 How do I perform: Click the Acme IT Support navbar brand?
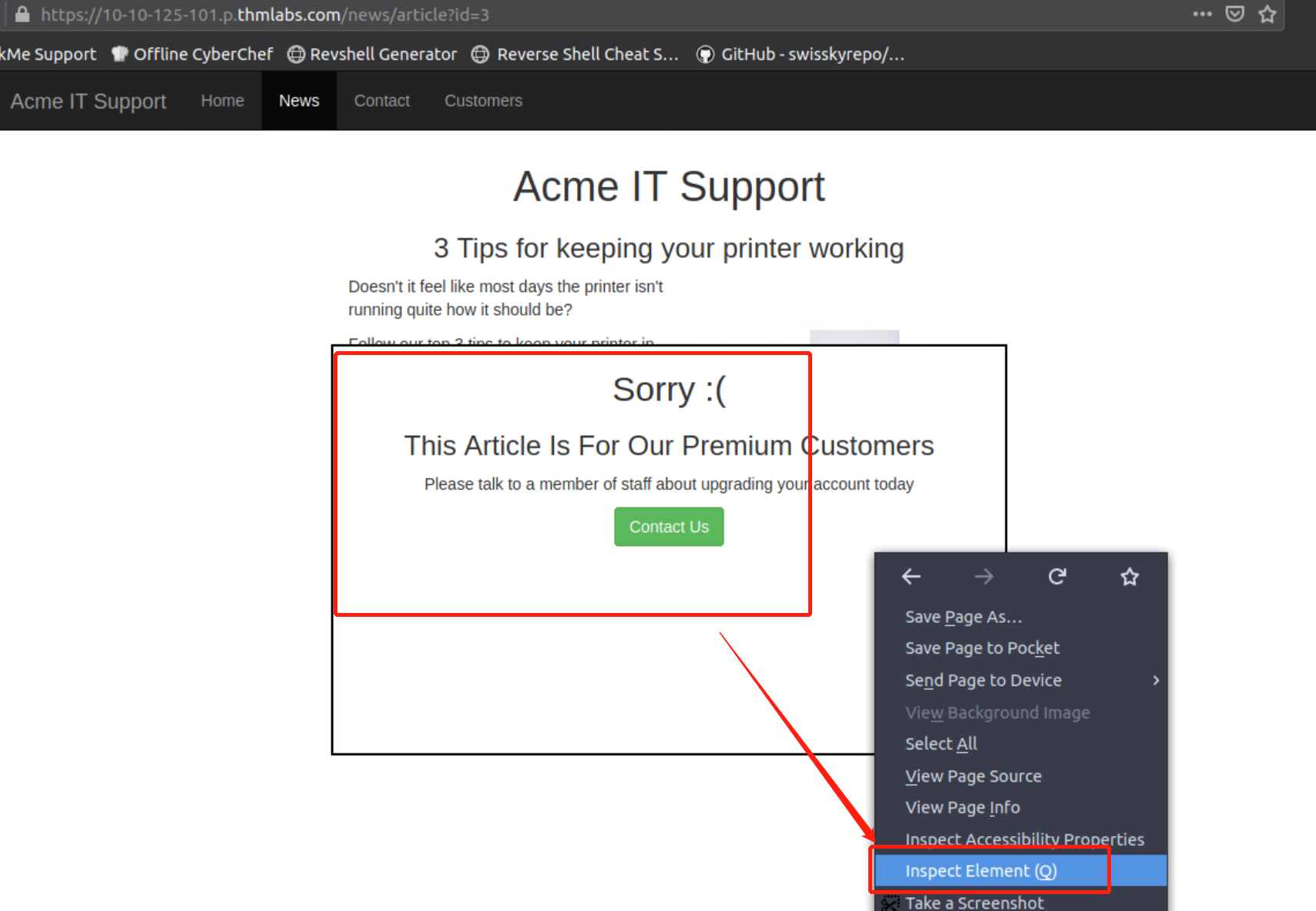click(89, 101)
